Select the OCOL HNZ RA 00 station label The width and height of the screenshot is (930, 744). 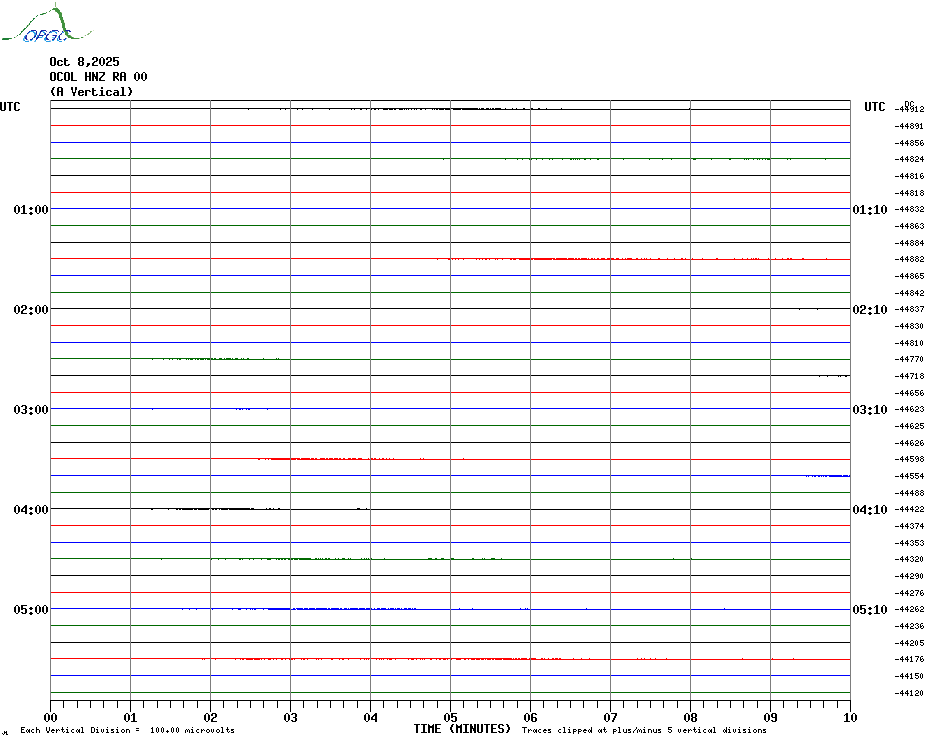click(x=98, y=77)
